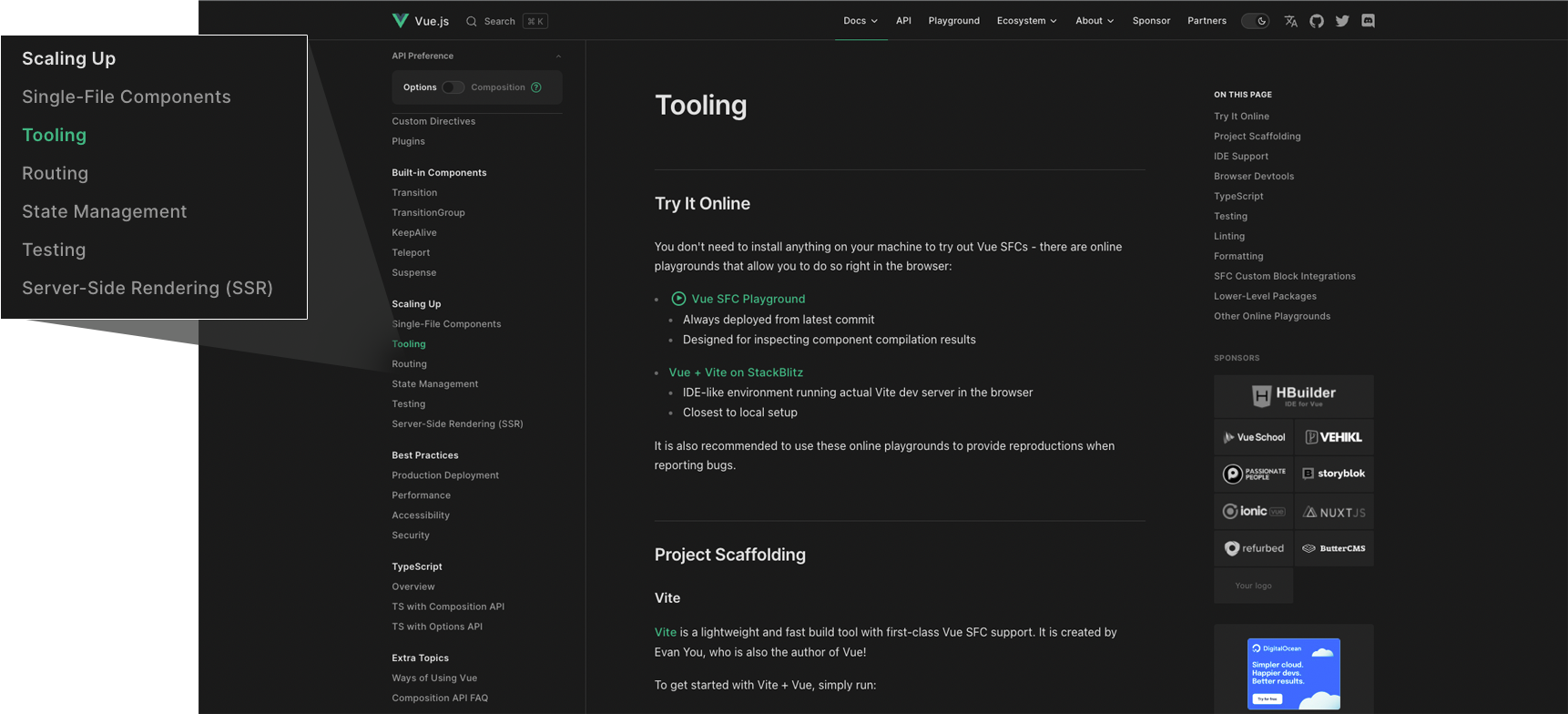Open Suspense in sidebar
The image size is (1568, 714).
pyautogui.click(x=413, y=273)
